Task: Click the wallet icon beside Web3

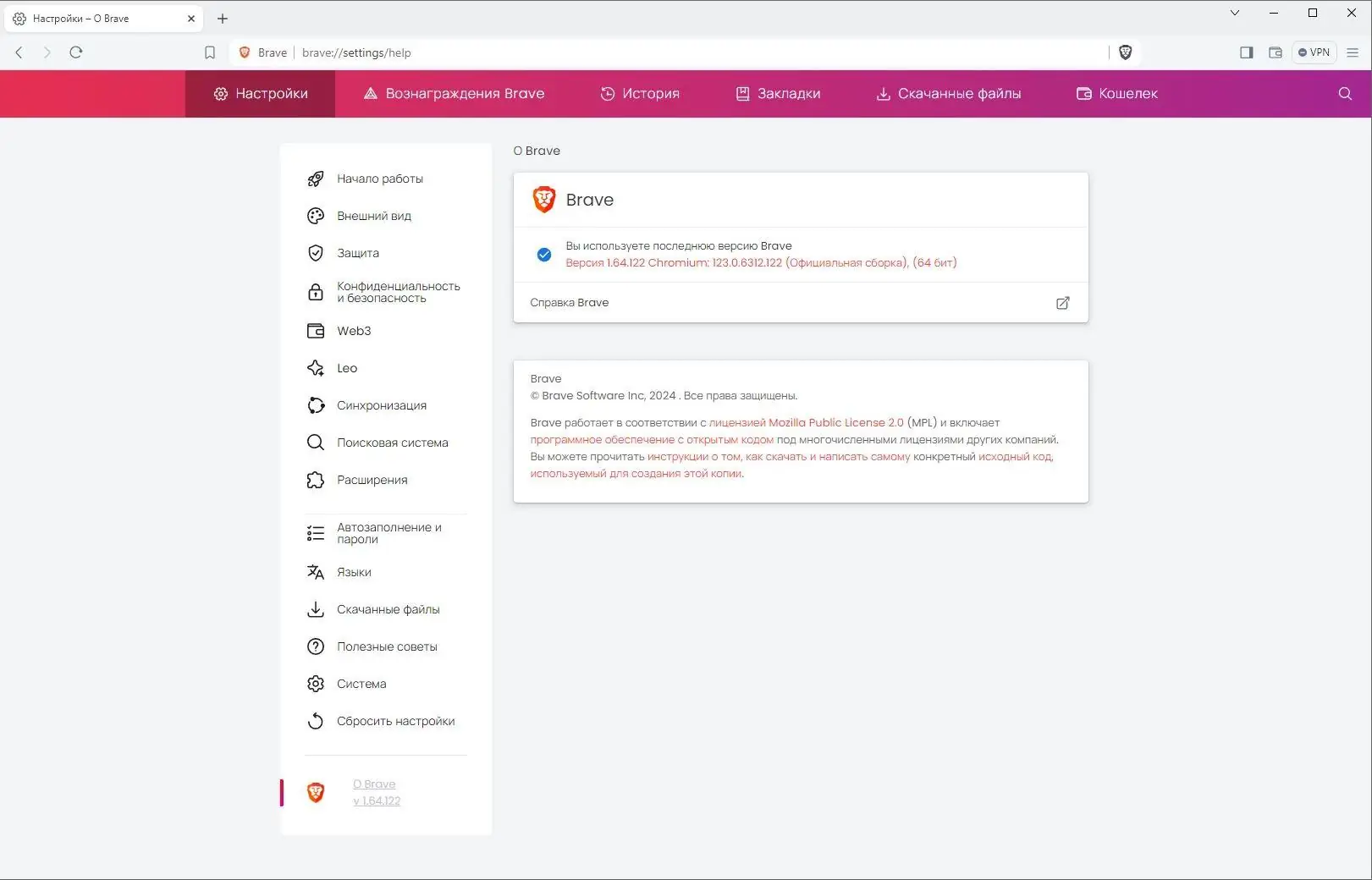Action: tap(316, 331)
